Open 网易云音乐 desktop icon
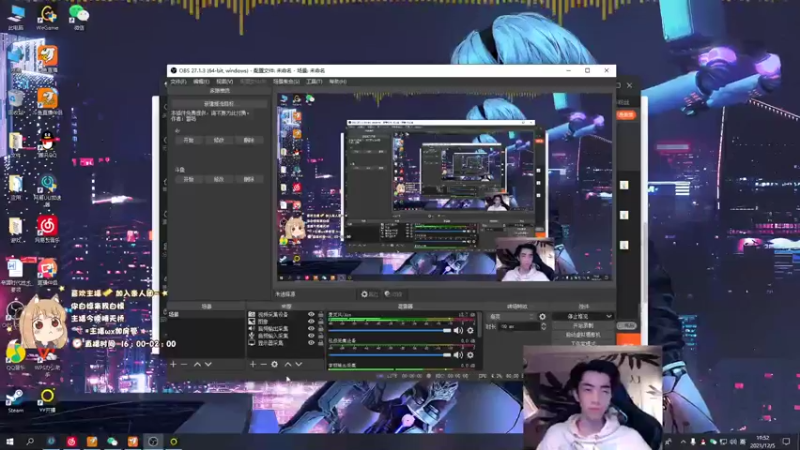 point(47,229)
